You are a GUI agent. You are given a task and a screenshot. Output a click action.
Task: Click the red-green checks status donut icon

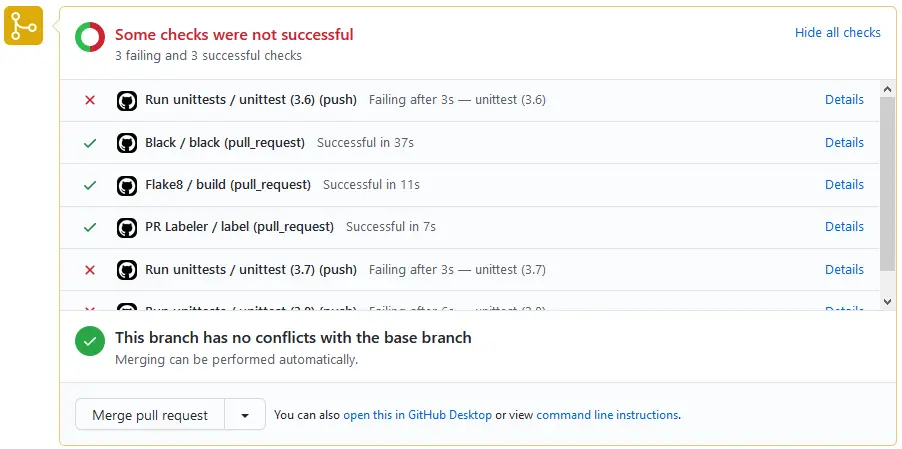point(90,38)
